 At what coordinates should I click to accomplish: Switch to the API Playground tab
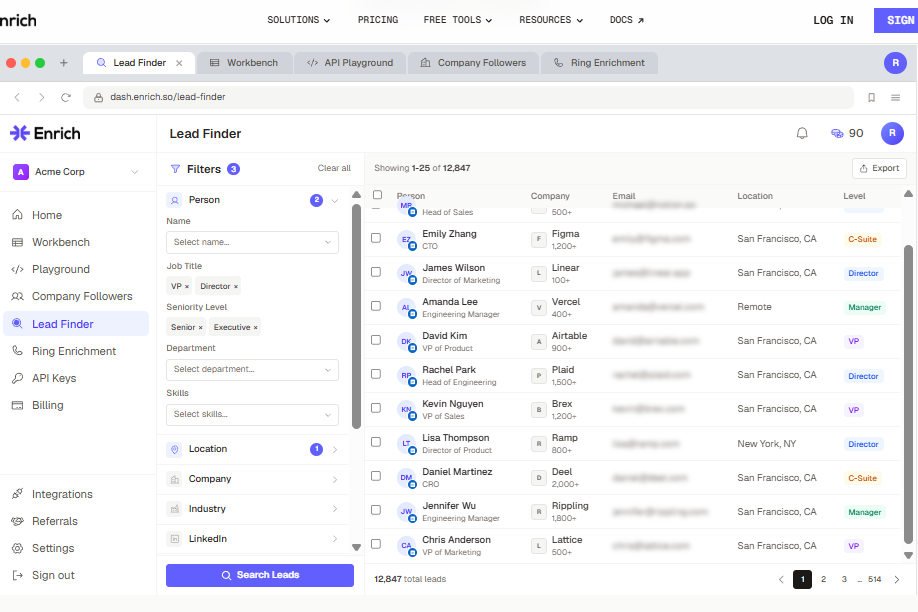(350, 63)
